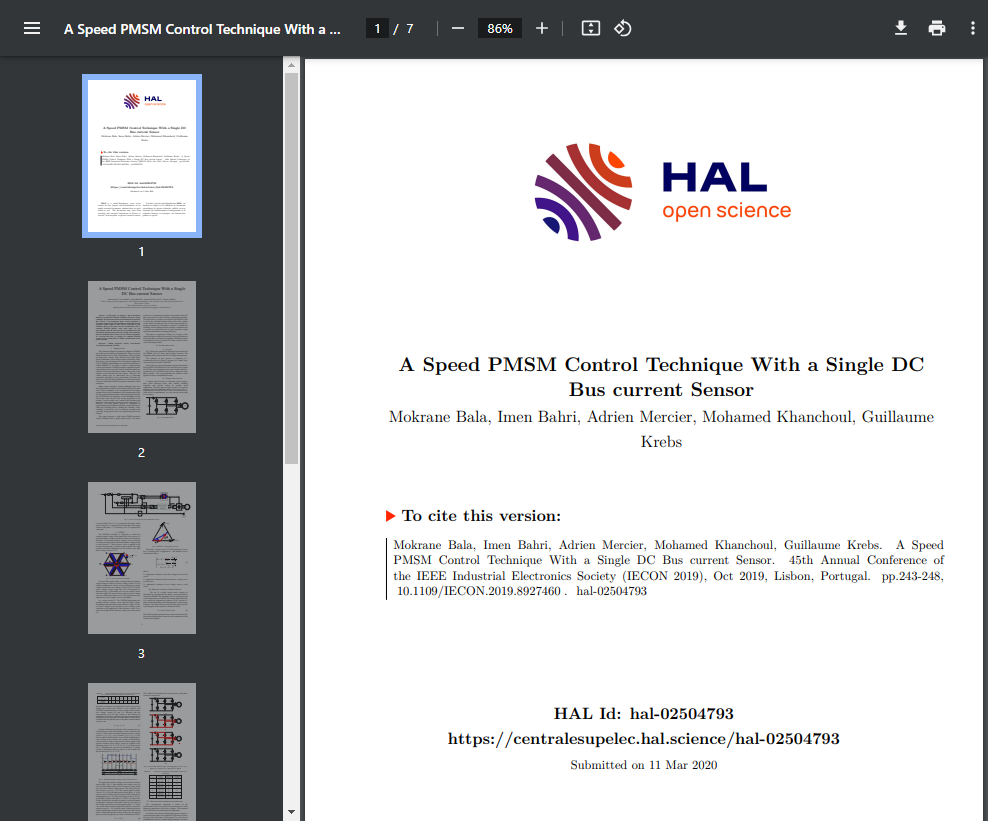Zoom in with the plus button
988x821 pixels.
tap(541, 28)
